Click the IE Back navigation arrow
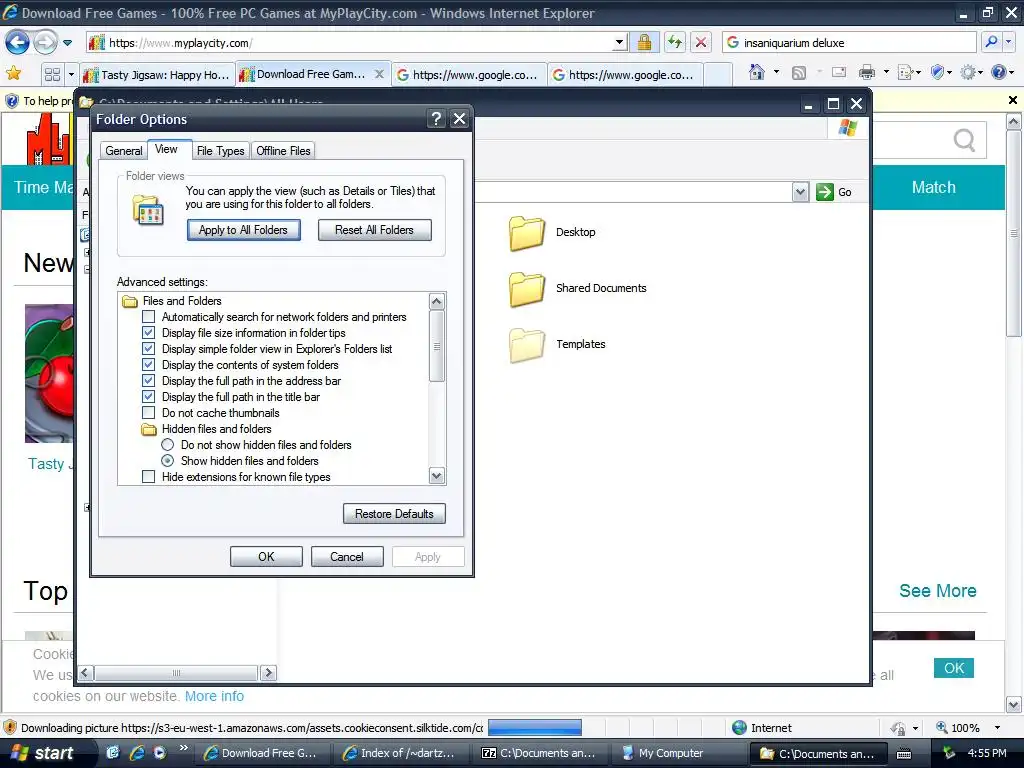Image resolution: width=1024 pixels, height=768 pixels. [17, 43]
